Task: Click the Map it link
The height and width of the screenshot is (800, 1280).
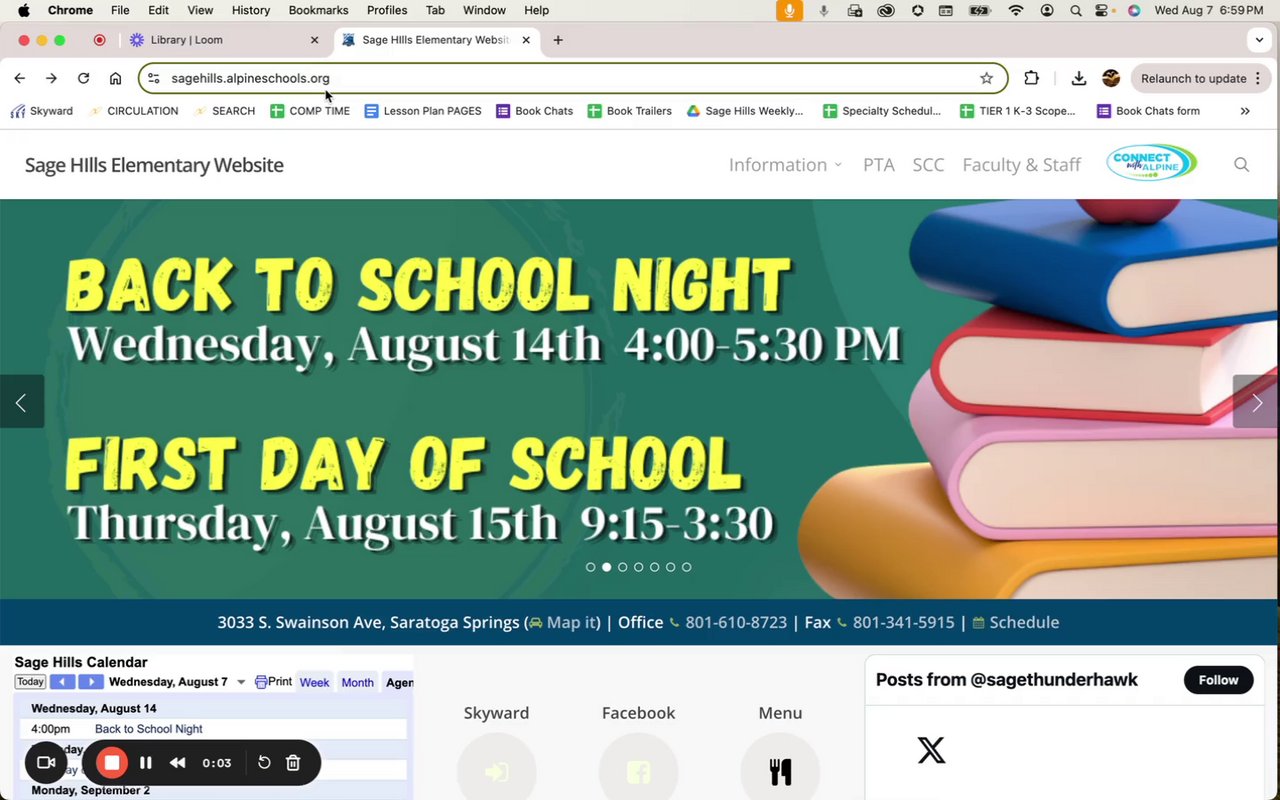Action: [x=564, y=622]
